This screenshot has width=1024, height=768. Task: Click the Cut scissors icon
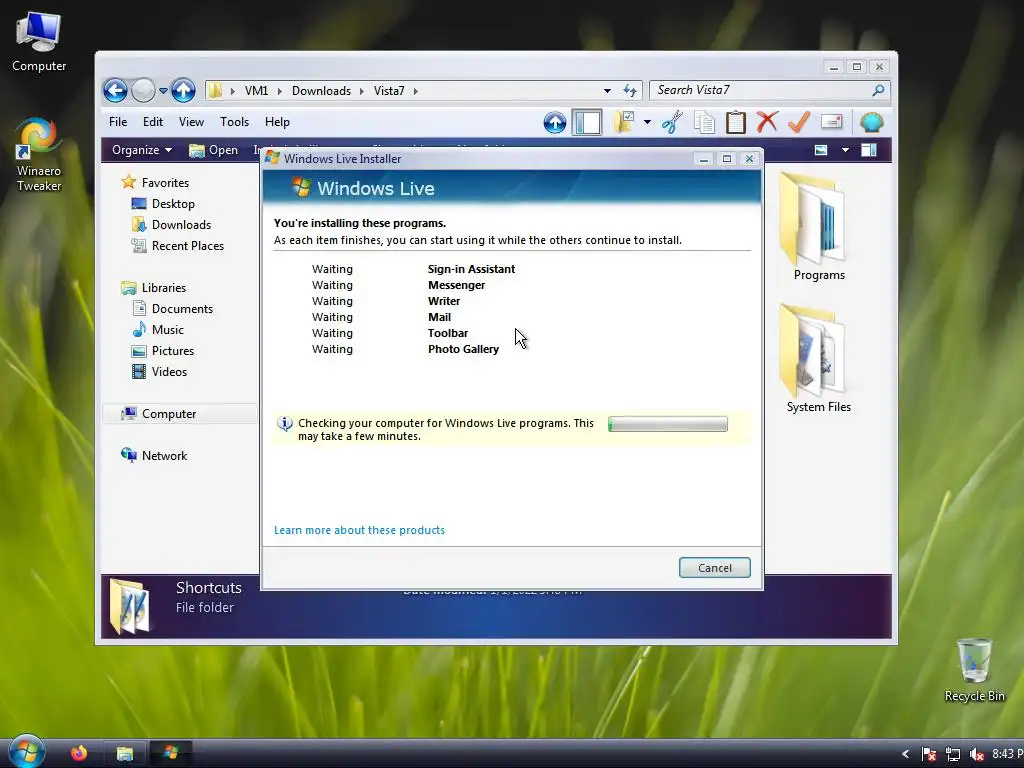point(672,122)
